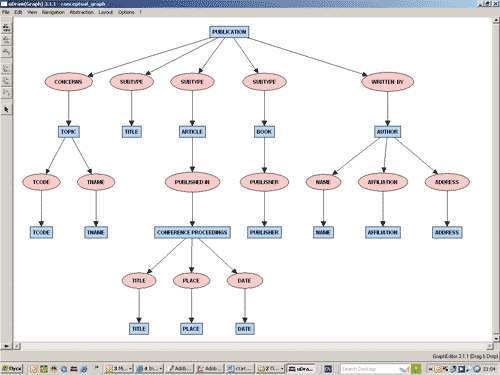Click the middle icon of the second toolbar group
The height and width of the screenshot is (375, 500).
click(6, 81)
